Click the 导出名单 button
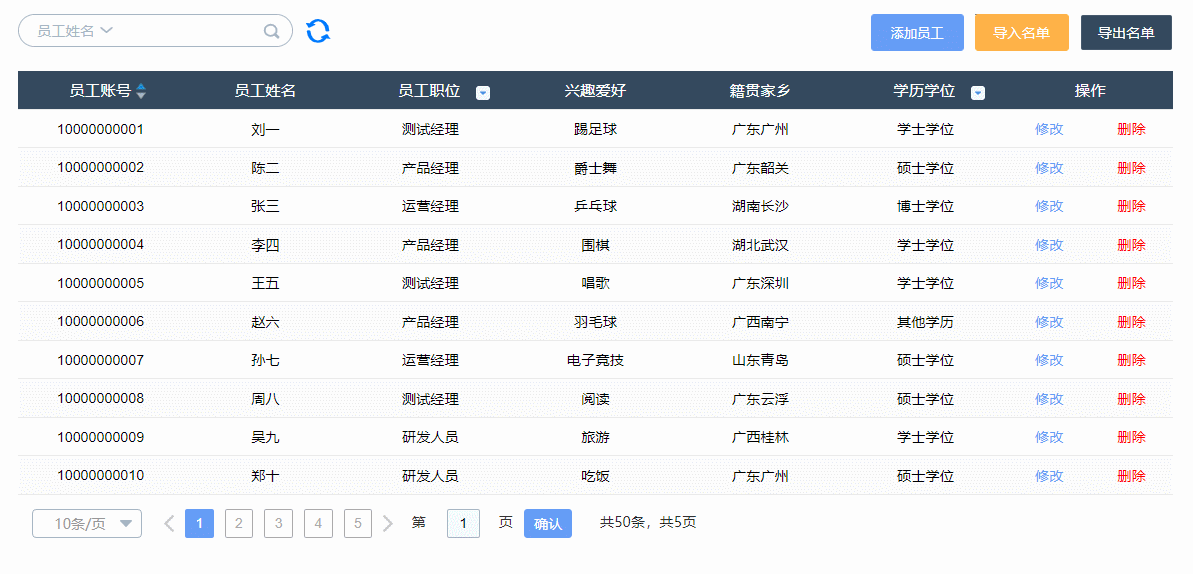Screen dimensions: 1193x574 1126,33
